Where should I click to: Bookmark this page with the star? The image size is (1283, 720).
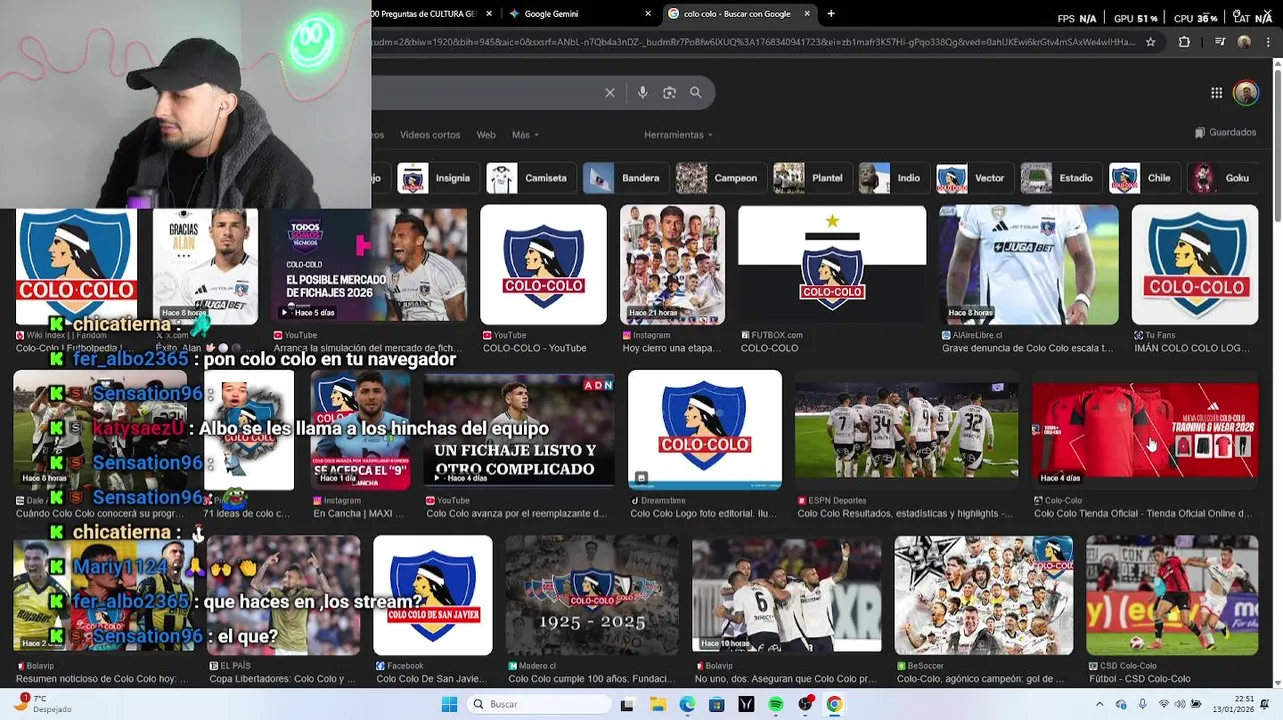(1151, 42)
